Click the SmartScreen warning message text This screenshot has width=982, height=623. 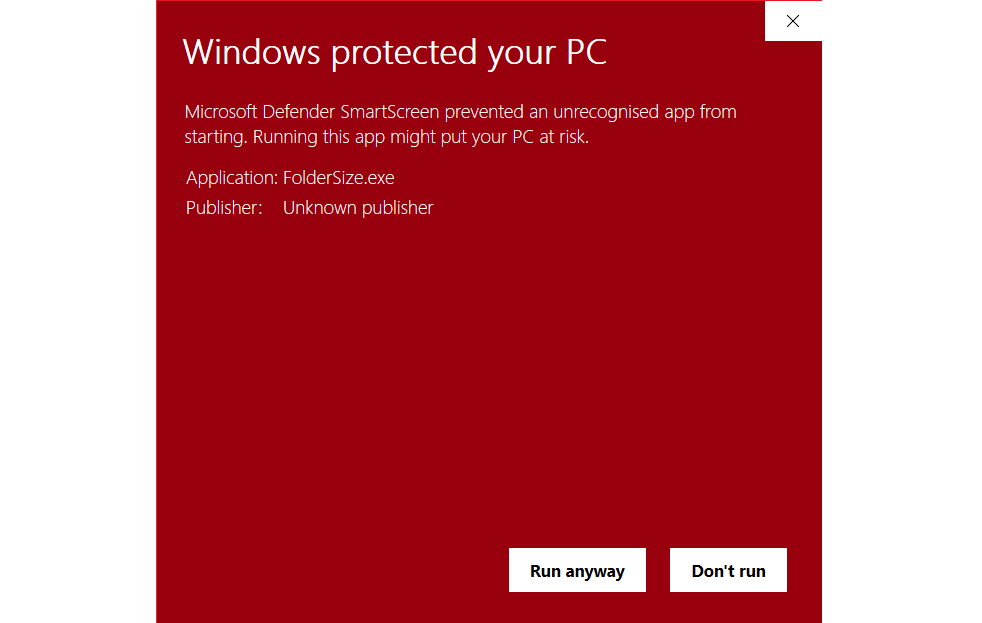[x=460, y=123]
